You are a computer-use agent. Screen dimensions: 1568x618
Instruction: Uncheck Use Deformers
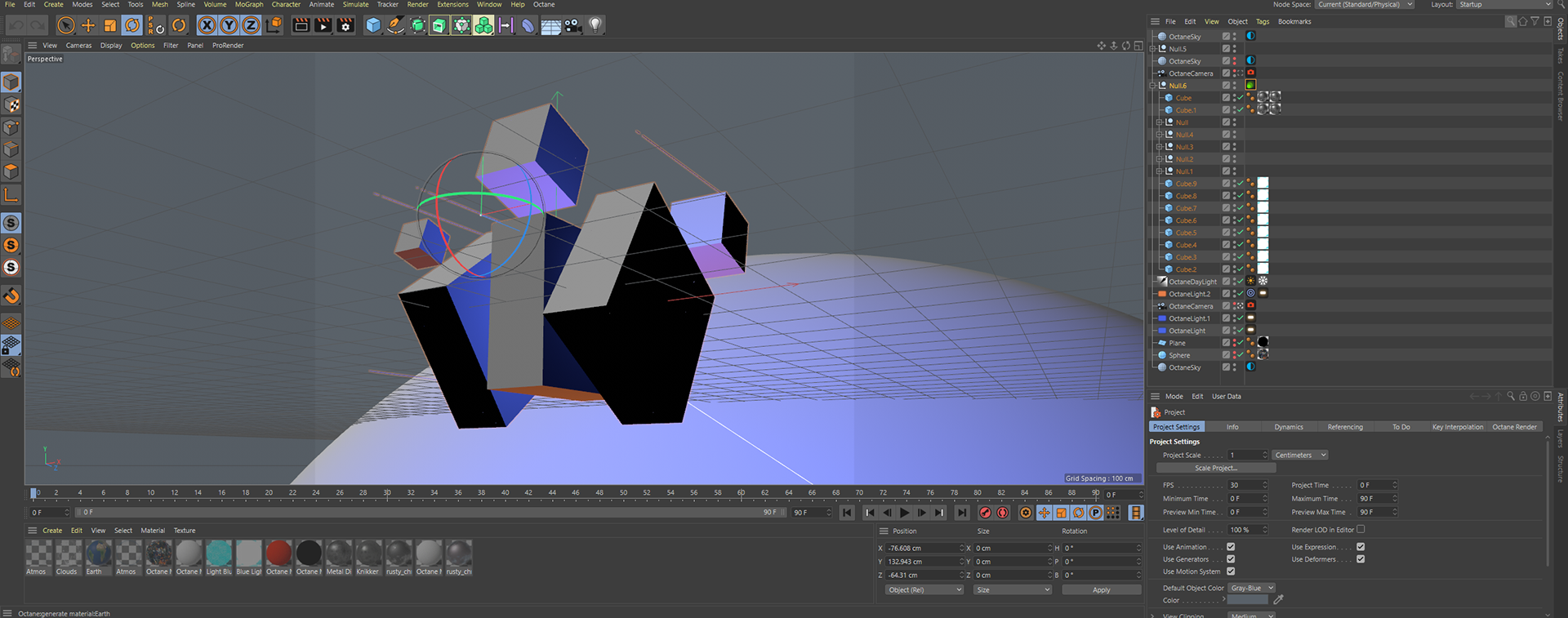click(1361, 559)
